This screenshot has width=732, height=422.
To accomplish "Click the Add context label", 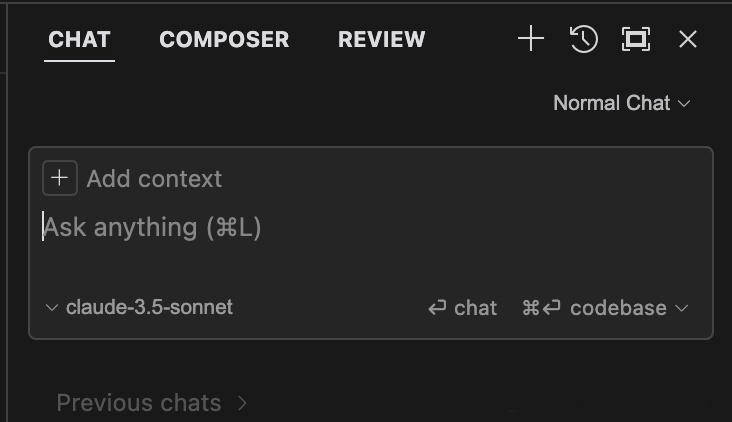I will 155,179.
